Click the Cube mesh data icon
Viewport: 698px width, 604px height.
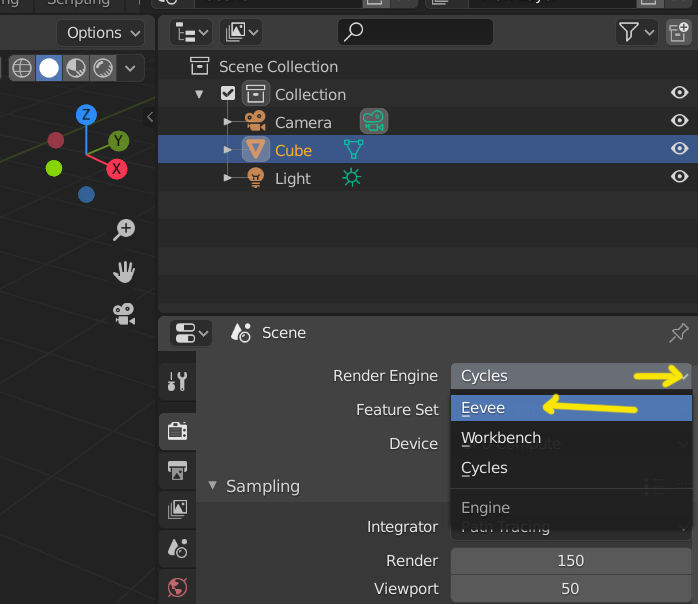(354, 150)
